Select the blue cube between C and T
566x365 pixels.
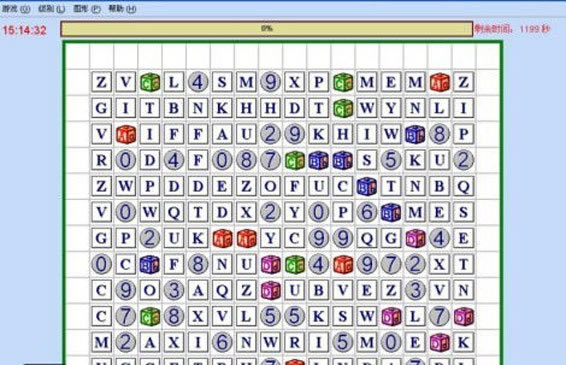367,186
